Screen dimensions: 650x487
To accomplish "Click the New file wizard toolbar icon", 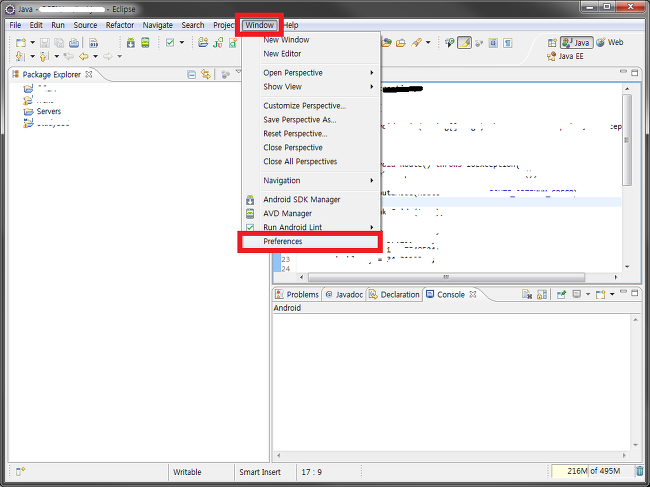I will 21,43.
